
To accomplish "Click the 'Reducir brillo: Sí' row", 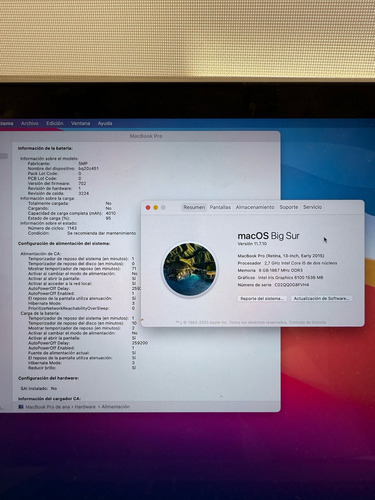I will point(82,368).
